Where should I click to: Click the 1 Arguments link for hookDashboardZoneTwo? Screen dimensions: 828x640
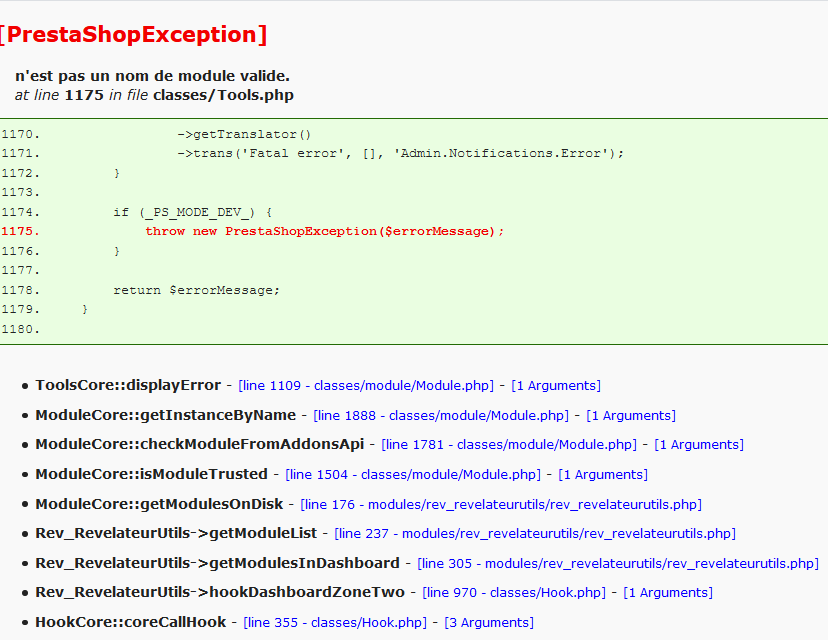[x=667, y=592]
